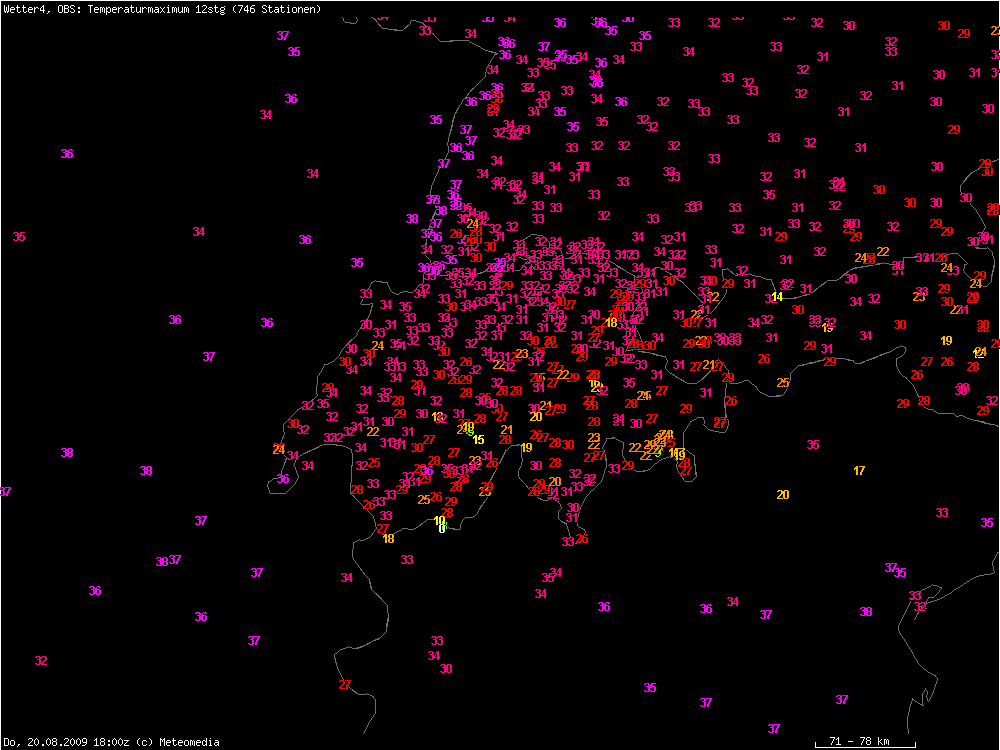Click the "71 - 78 km" scale bar
The image size is (1000, 750).
864,742
